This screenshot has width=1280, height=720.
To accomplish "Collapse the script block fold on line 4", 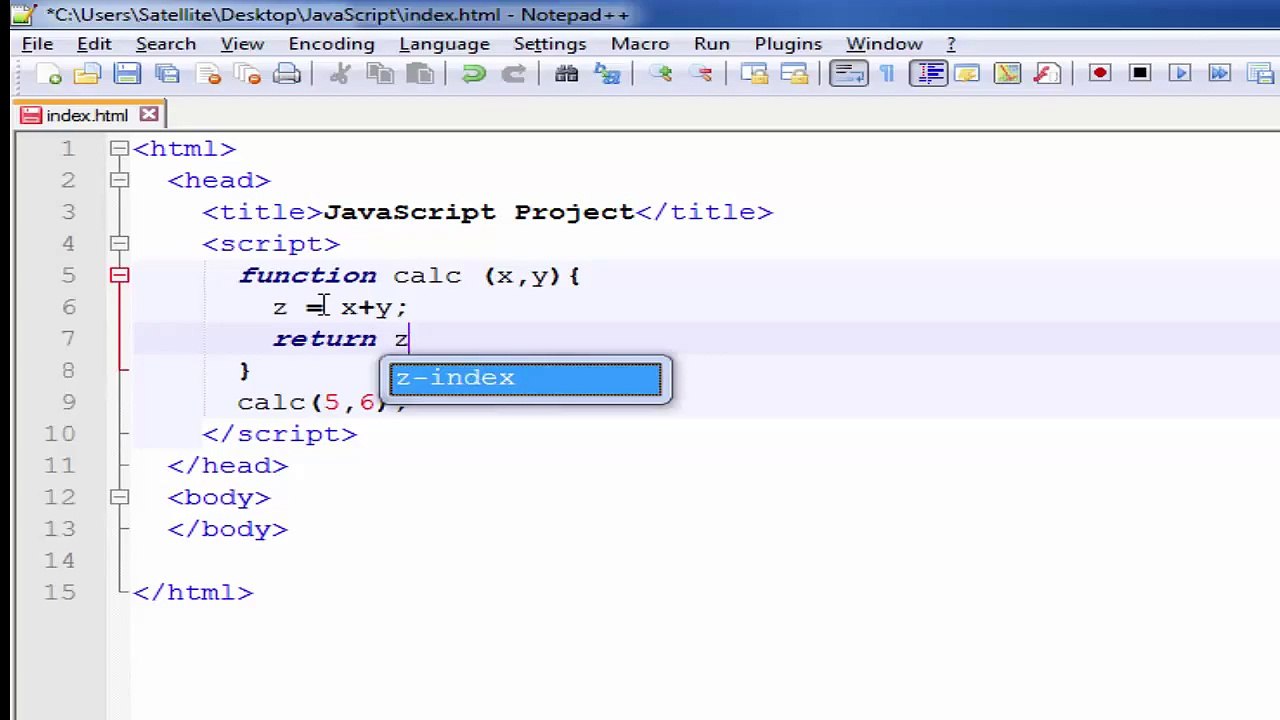I will (x=119, y=244).
